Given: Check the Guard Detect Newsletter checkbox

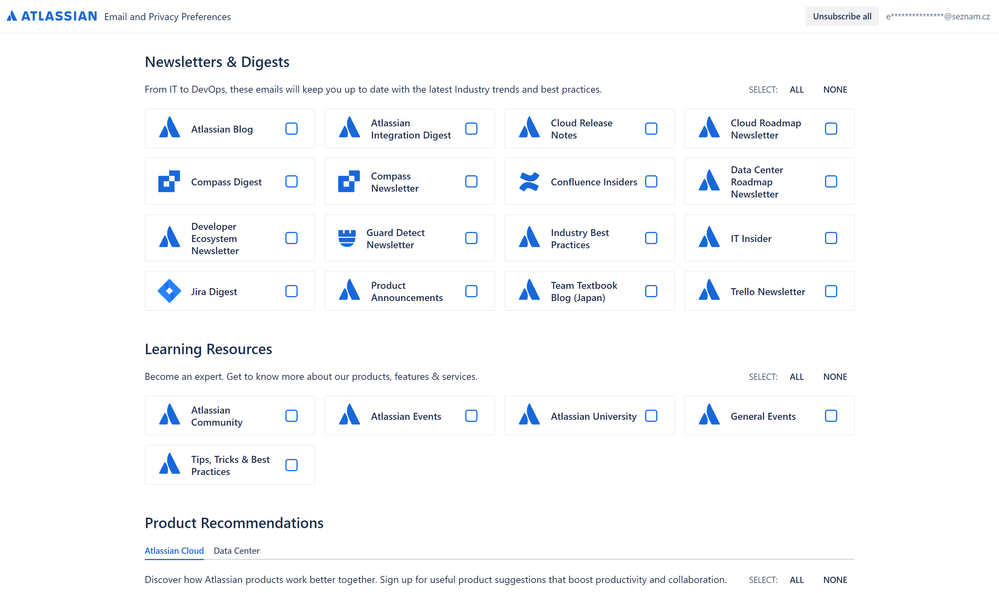Looking at the screenshot, I should [x=471, y=238].
